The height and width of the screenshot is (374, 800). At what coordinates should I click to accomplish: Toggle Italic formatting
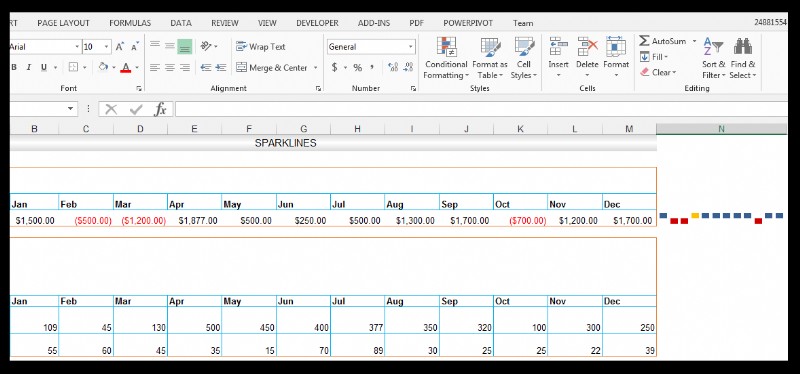tap(29, 67)
